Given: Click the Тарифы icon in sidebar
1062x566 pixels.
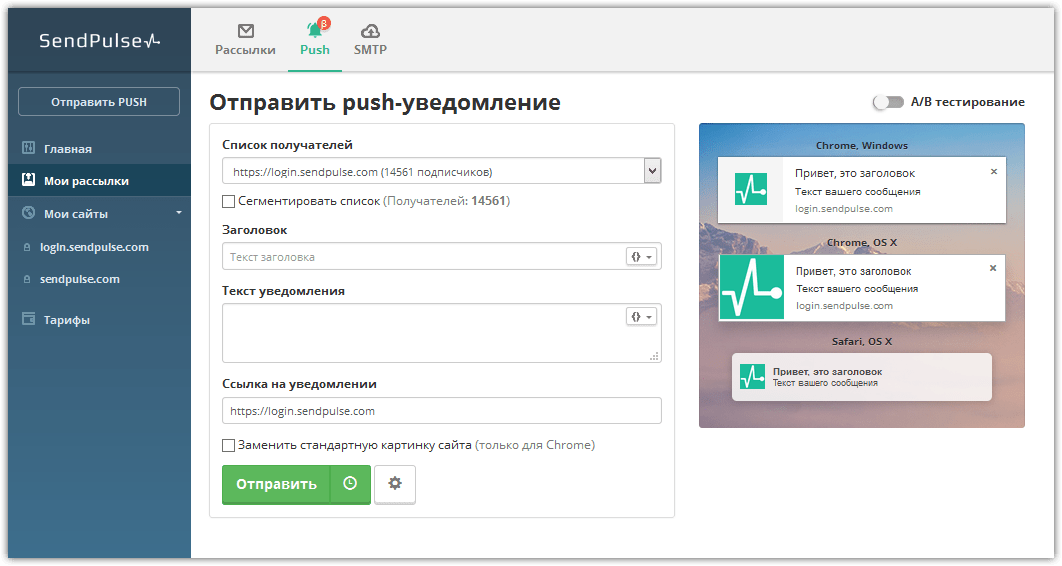Looking at the screenshot, I should (28, 320).
